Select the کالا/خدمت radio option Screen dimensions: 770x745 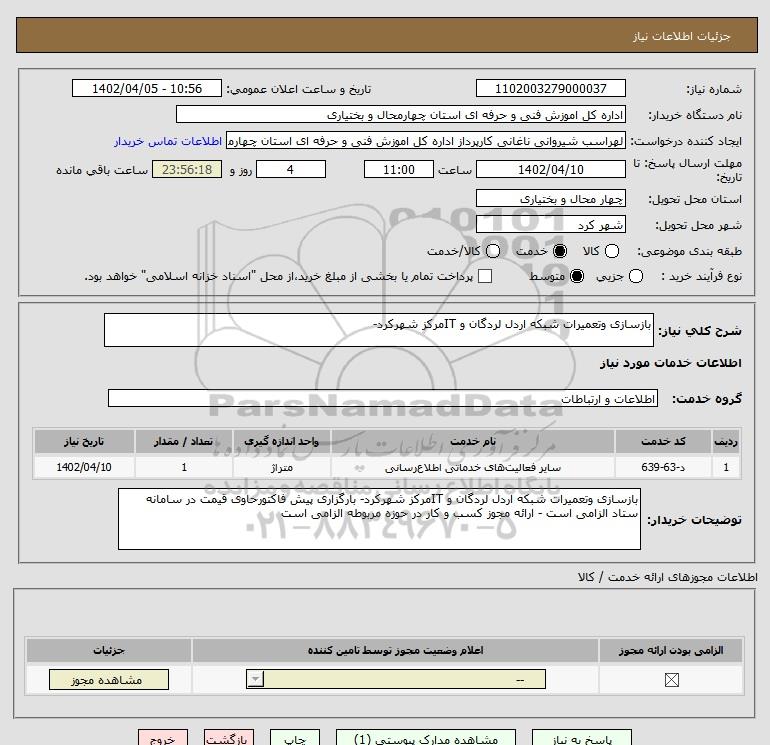493,251
